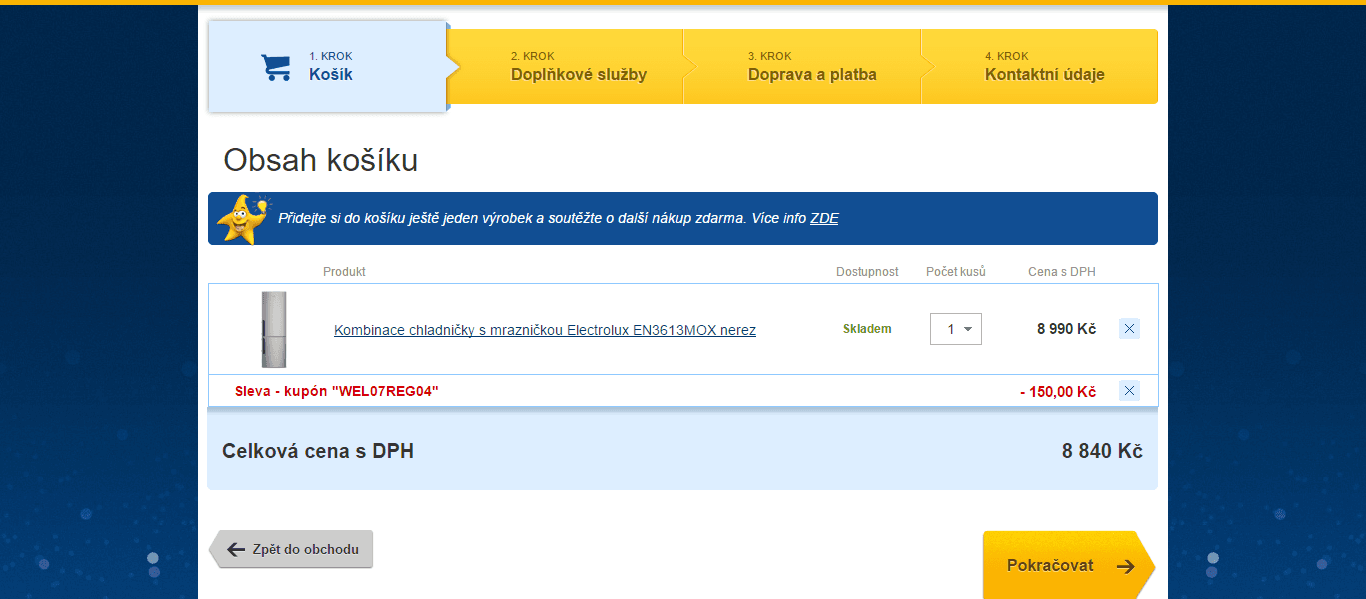Click the refrigerator product thumbnail

coord(273,329)
